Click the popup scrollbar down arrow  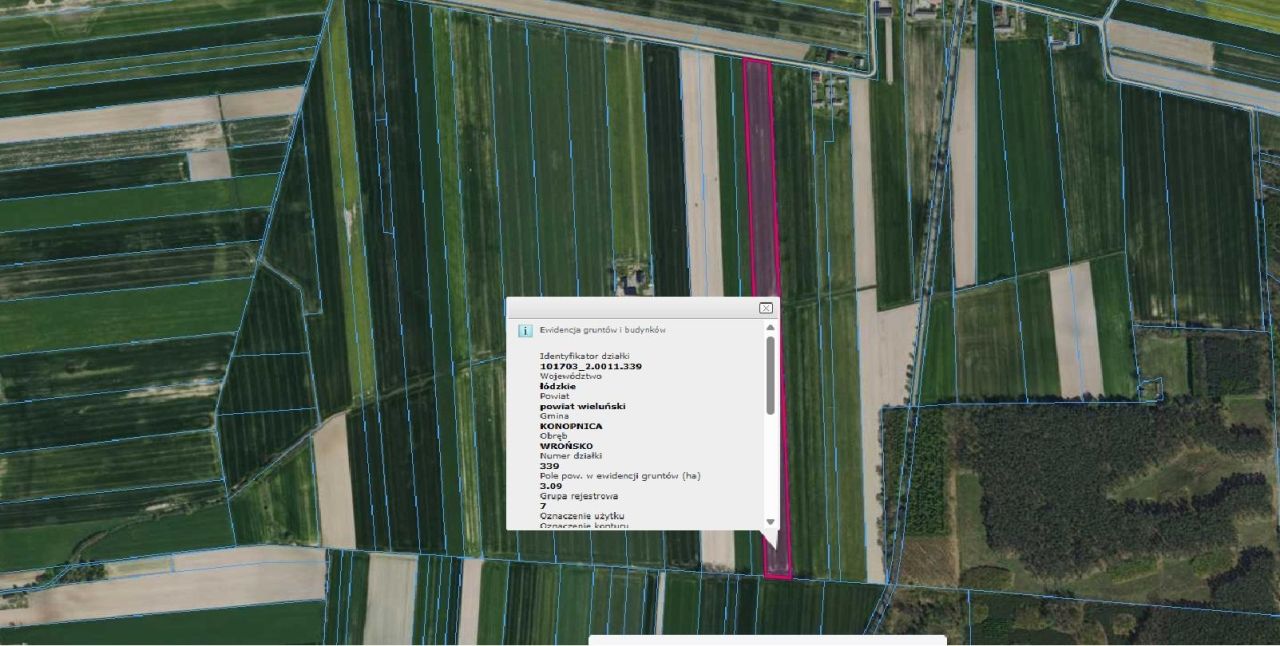(x=770, y=522)
